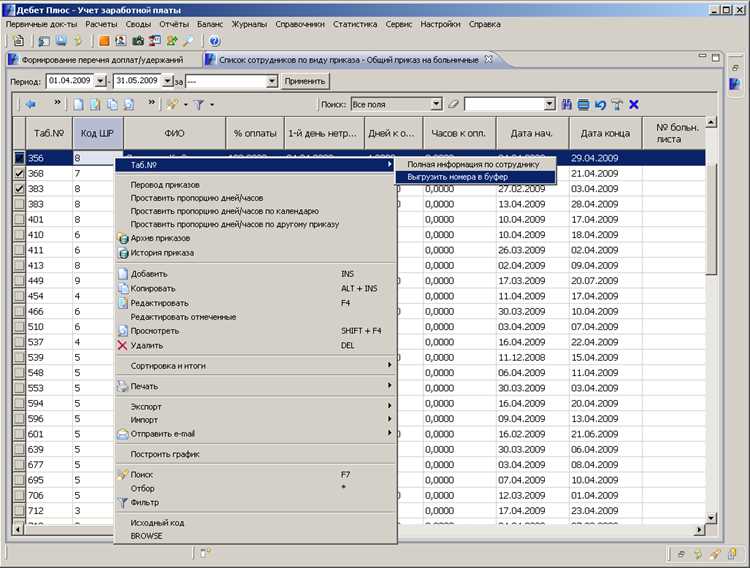Viewport: 750px width, 568px height.
Task: Click the blue back arrow in grid toolbar
Action: coord(31,104)
